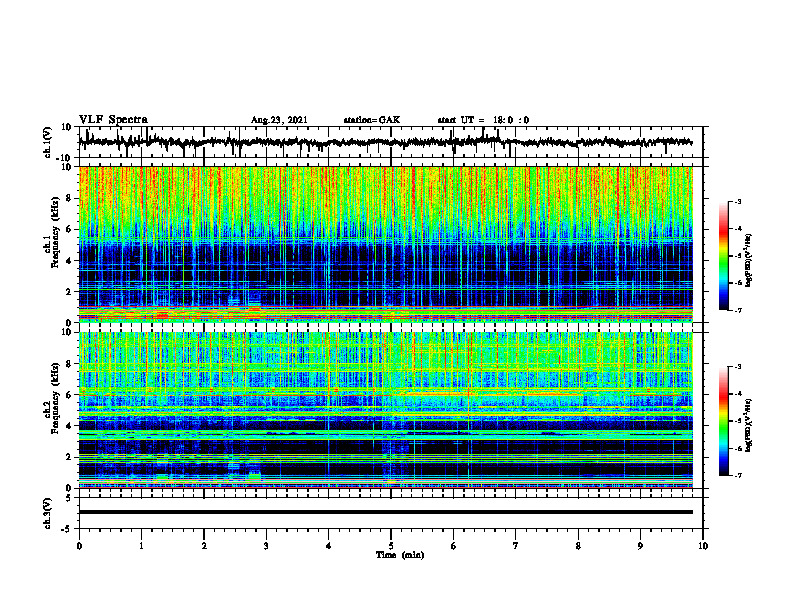Click the "start UT = 18:0 :0" label
Screen dimensions: 792x612
pyautogui.click(x=483, y=120)
